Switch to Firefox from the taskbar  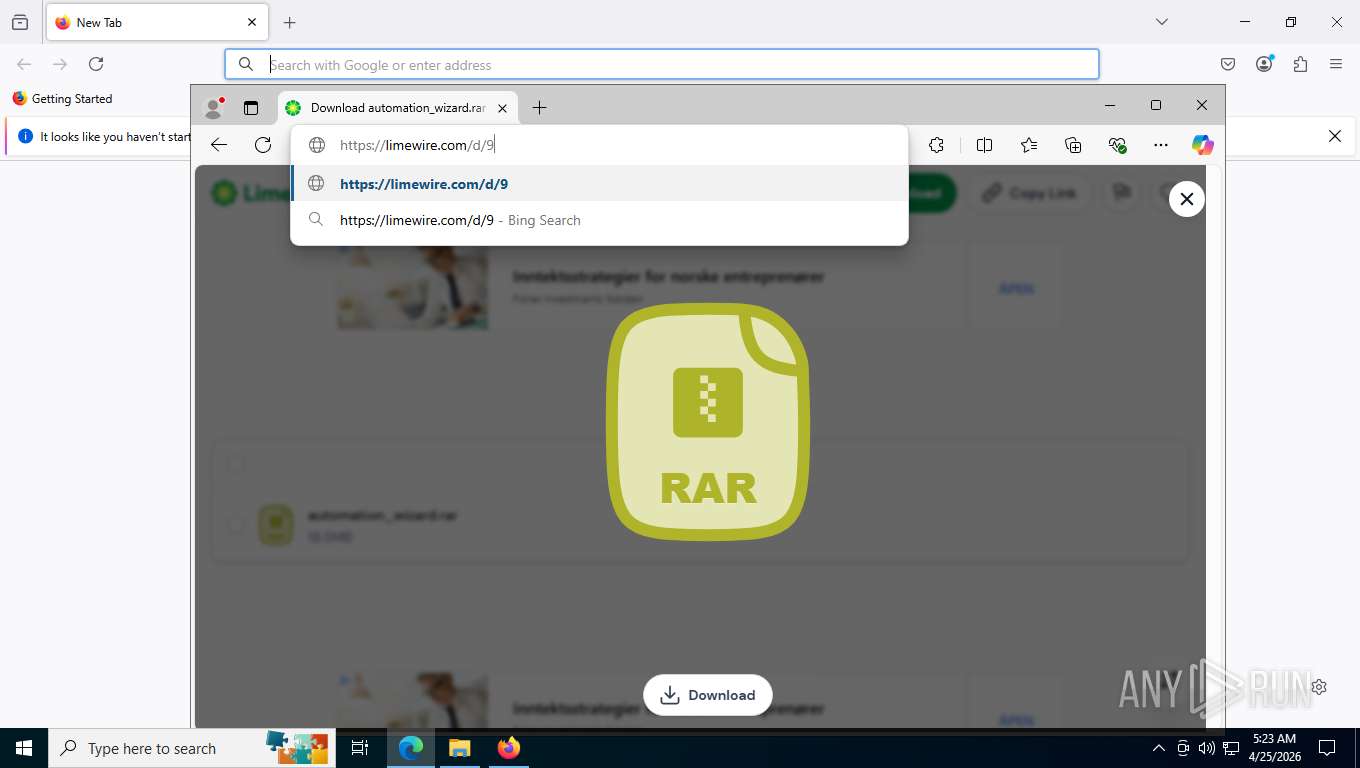[509, 748]
